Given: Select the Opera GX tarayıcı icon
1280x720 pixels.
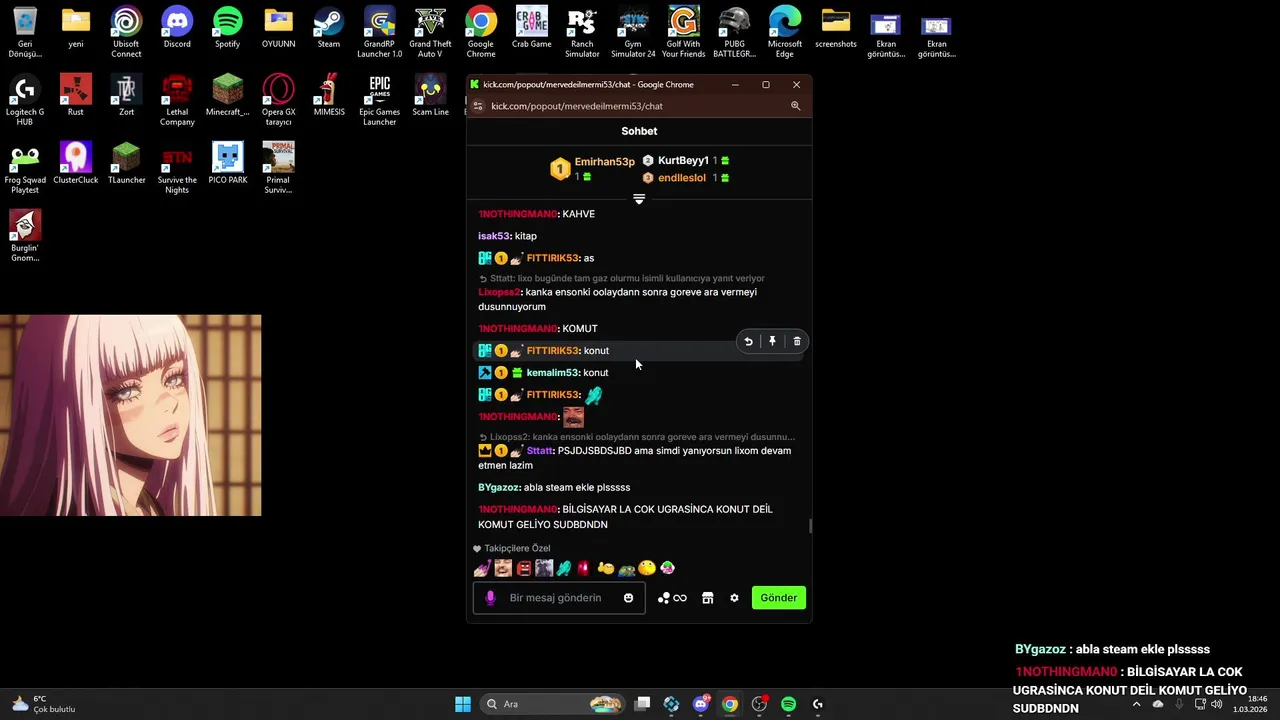Looking at the screenshot, I should coord(278,100).
